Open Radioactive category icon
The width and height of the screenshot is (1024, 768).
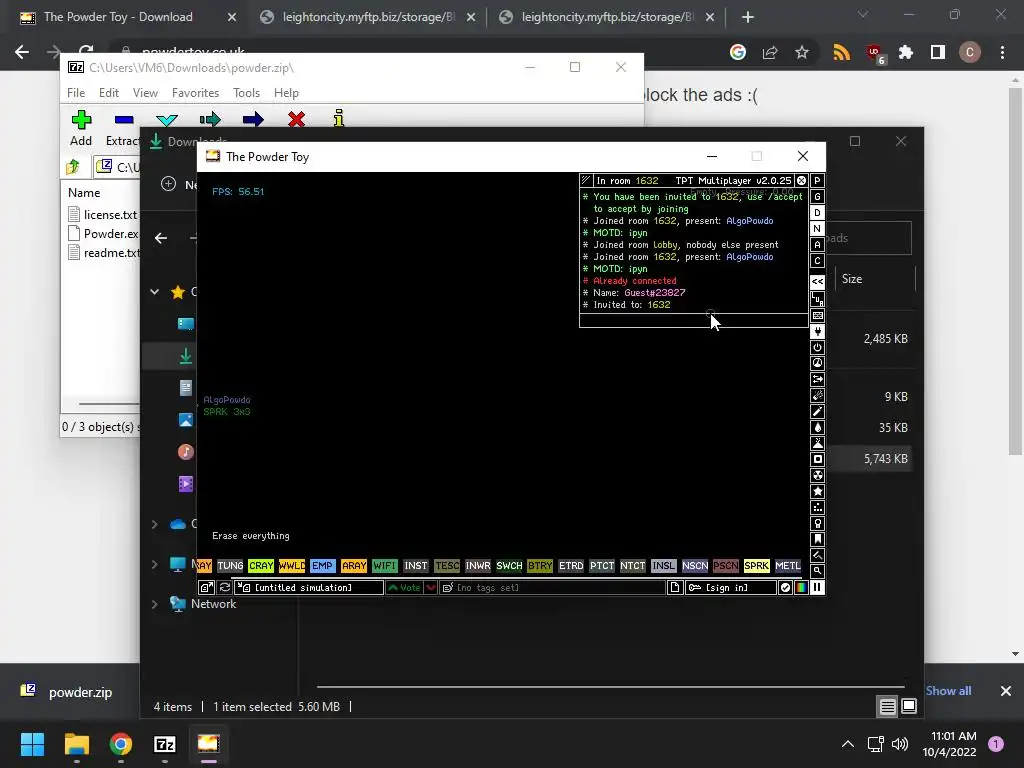click(x=817, y=475)
